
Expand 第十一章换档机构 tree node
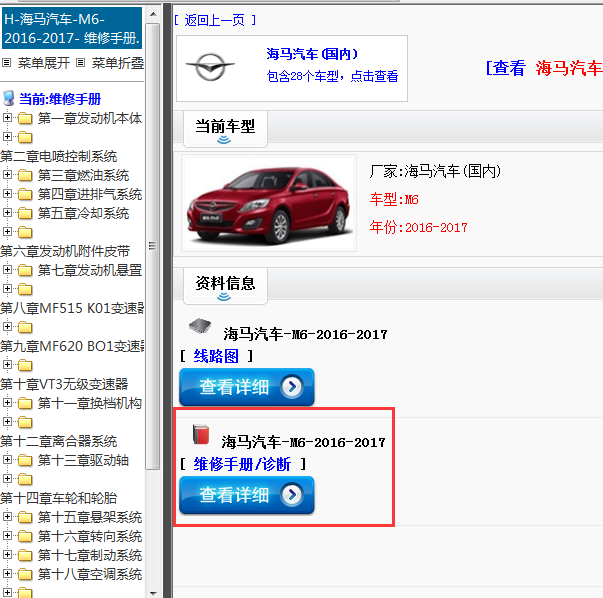pyautogui.click(x=7, y=402)
